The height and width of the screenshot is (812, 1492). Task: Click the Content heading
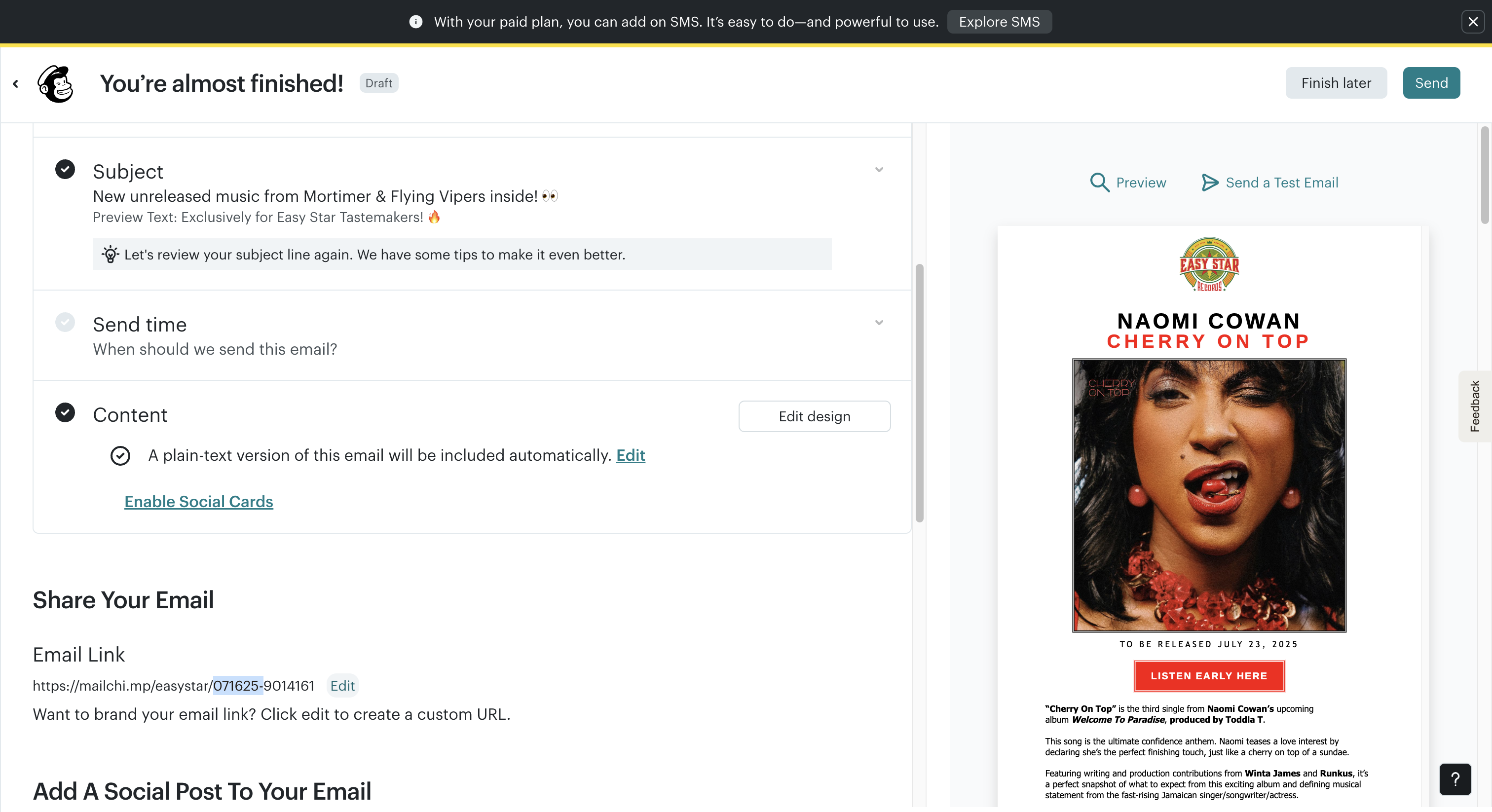(130, 415)
